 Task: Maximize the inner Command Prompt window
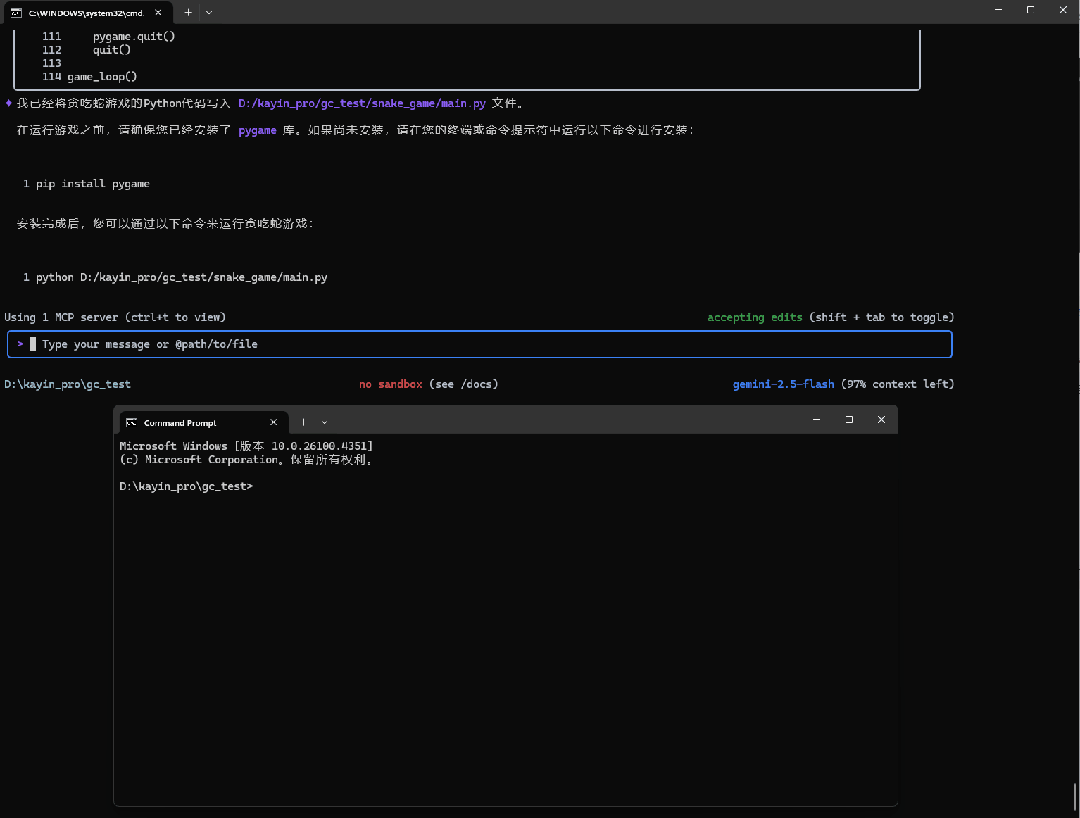[849, 419]
